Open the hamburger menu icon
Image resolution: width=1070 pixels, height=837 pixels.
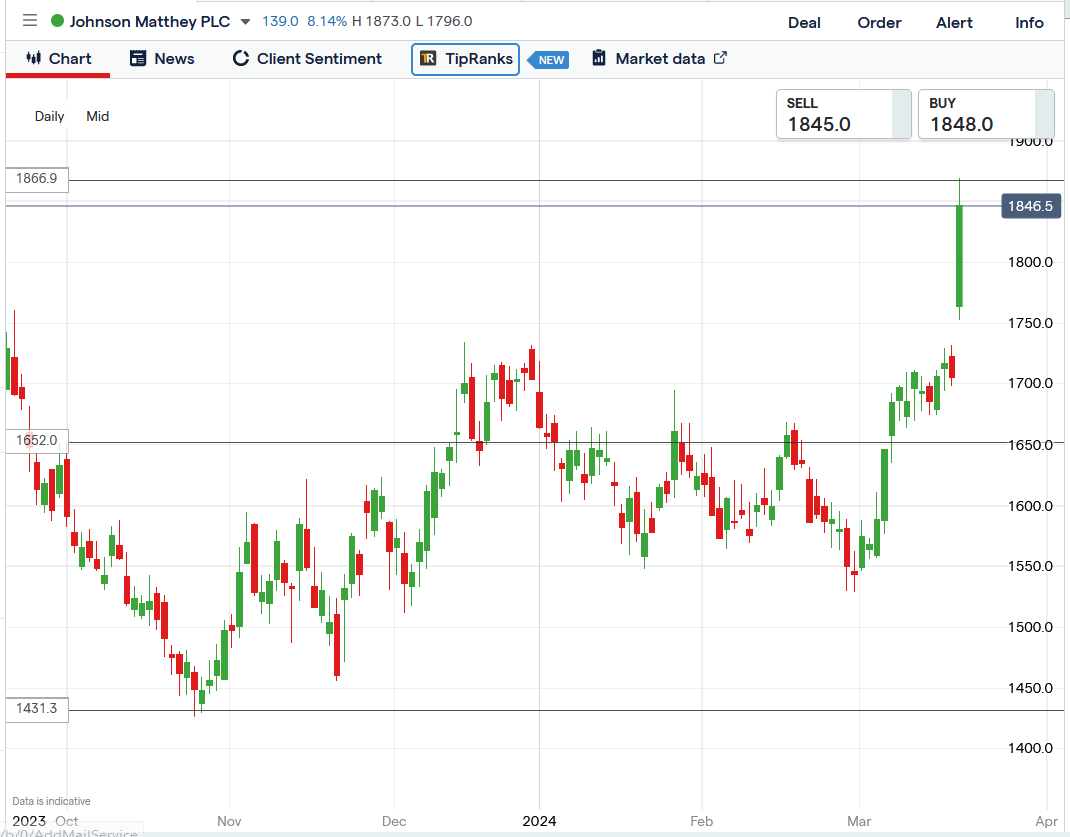coord(29,20)
